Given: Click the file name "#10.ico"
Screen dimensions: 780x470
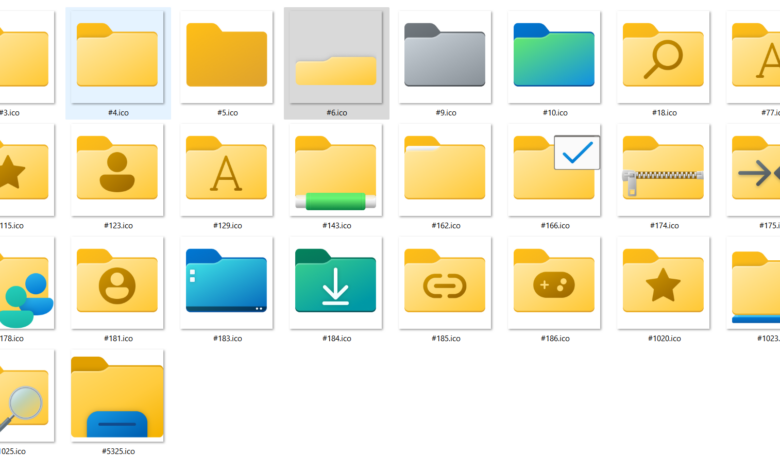Looking at the screenshot, I should [555, 113].
